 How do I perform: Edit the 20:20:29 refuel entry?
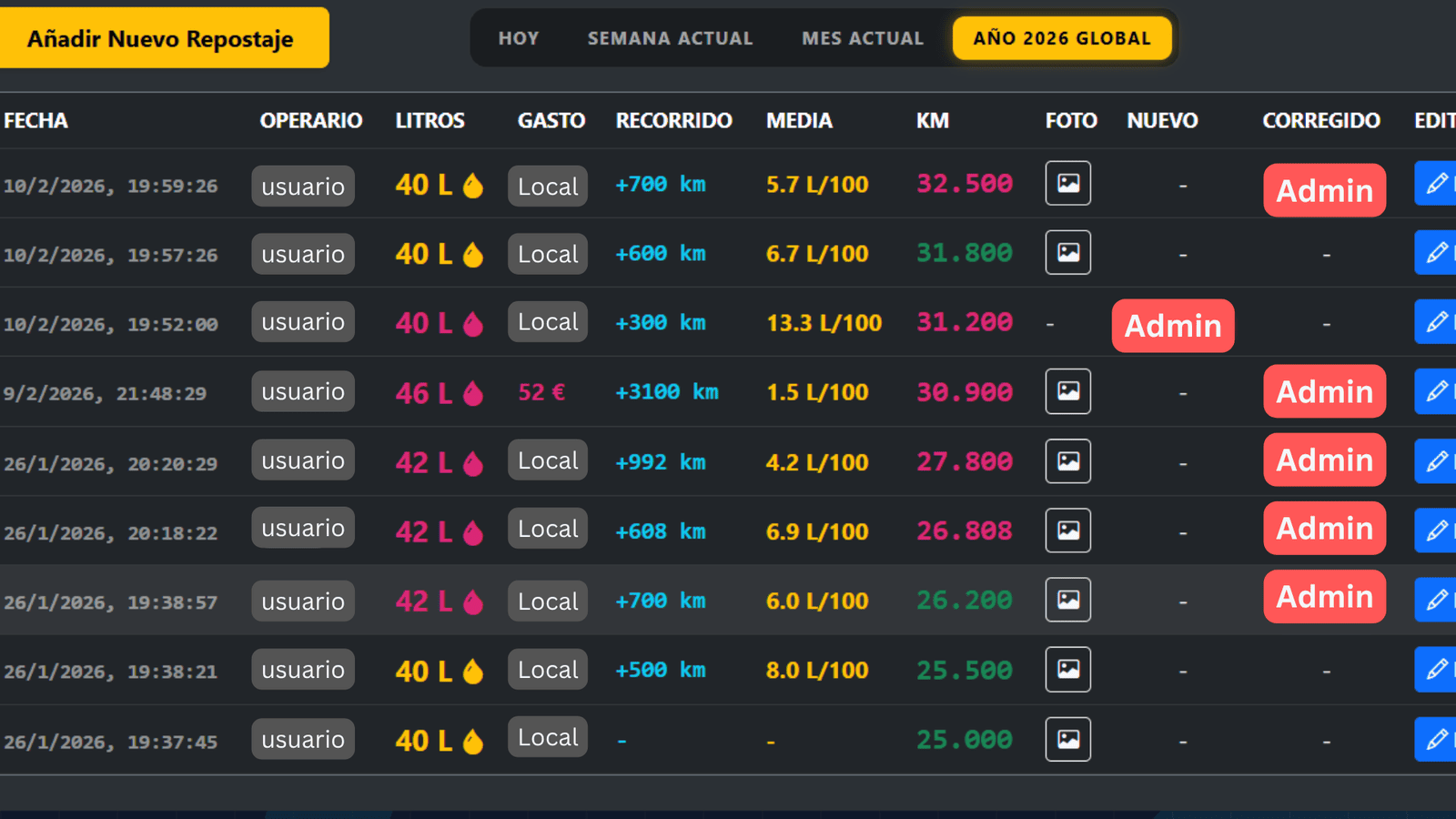click(1436, 461)
